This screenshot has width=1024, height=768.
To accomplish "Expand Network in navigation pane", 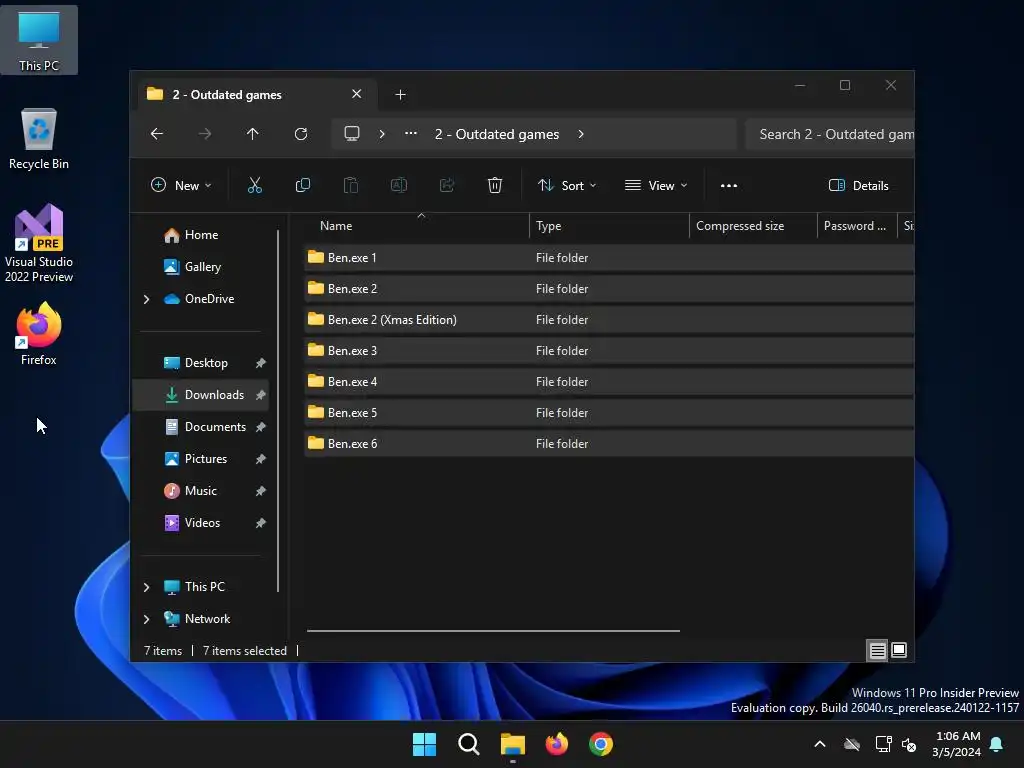I will point(146,619).
